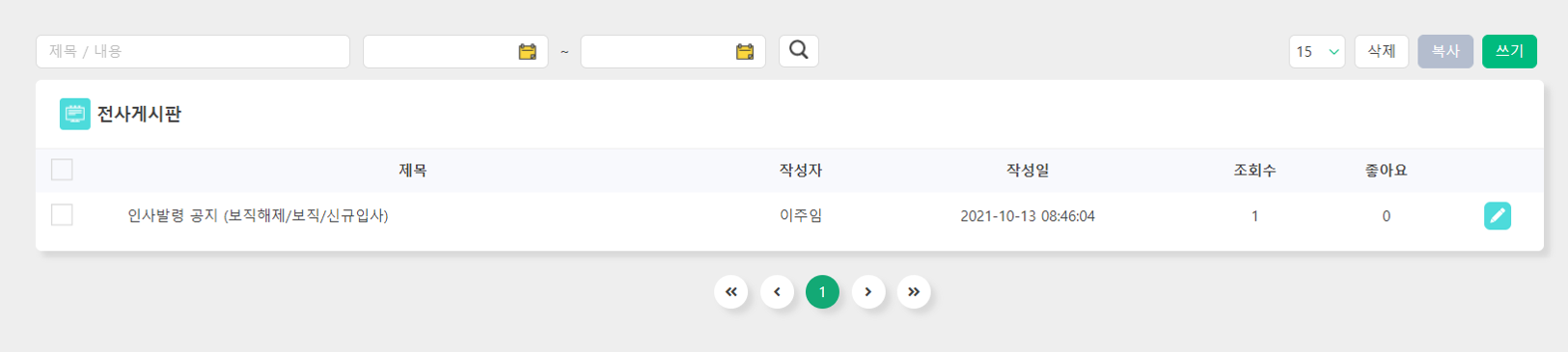Tick the checkbox for 인사발령 공지 row
The image size is (1568, 352).
pyautogui.click(x=62, y=214)
